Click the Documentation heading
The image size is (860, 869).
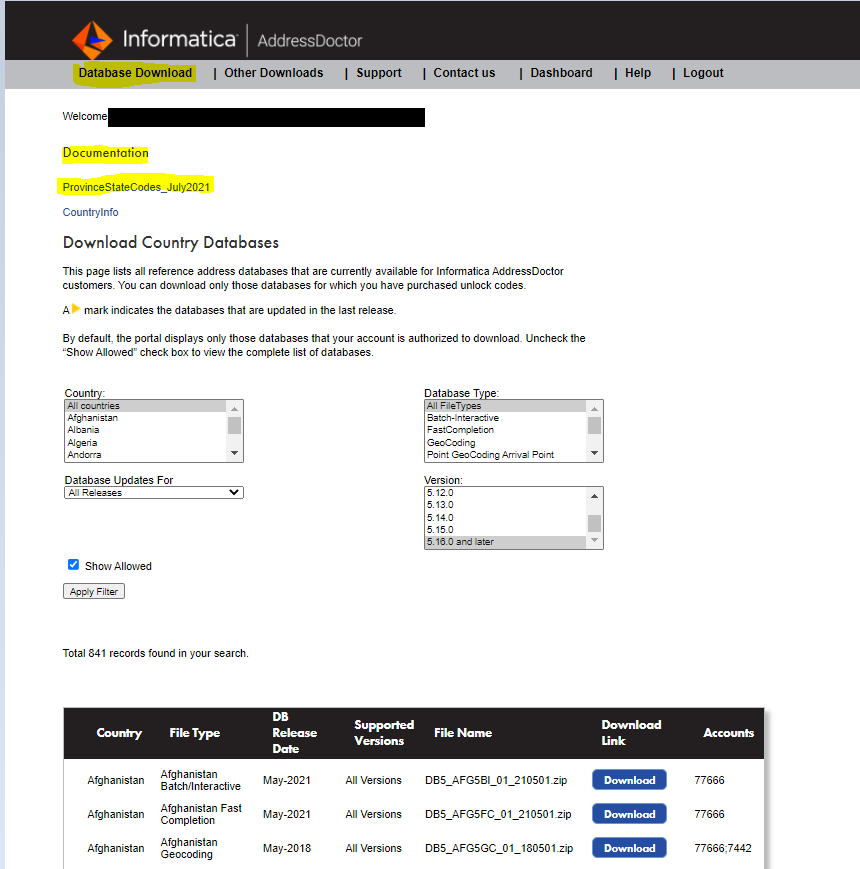[x=105, y=153]
